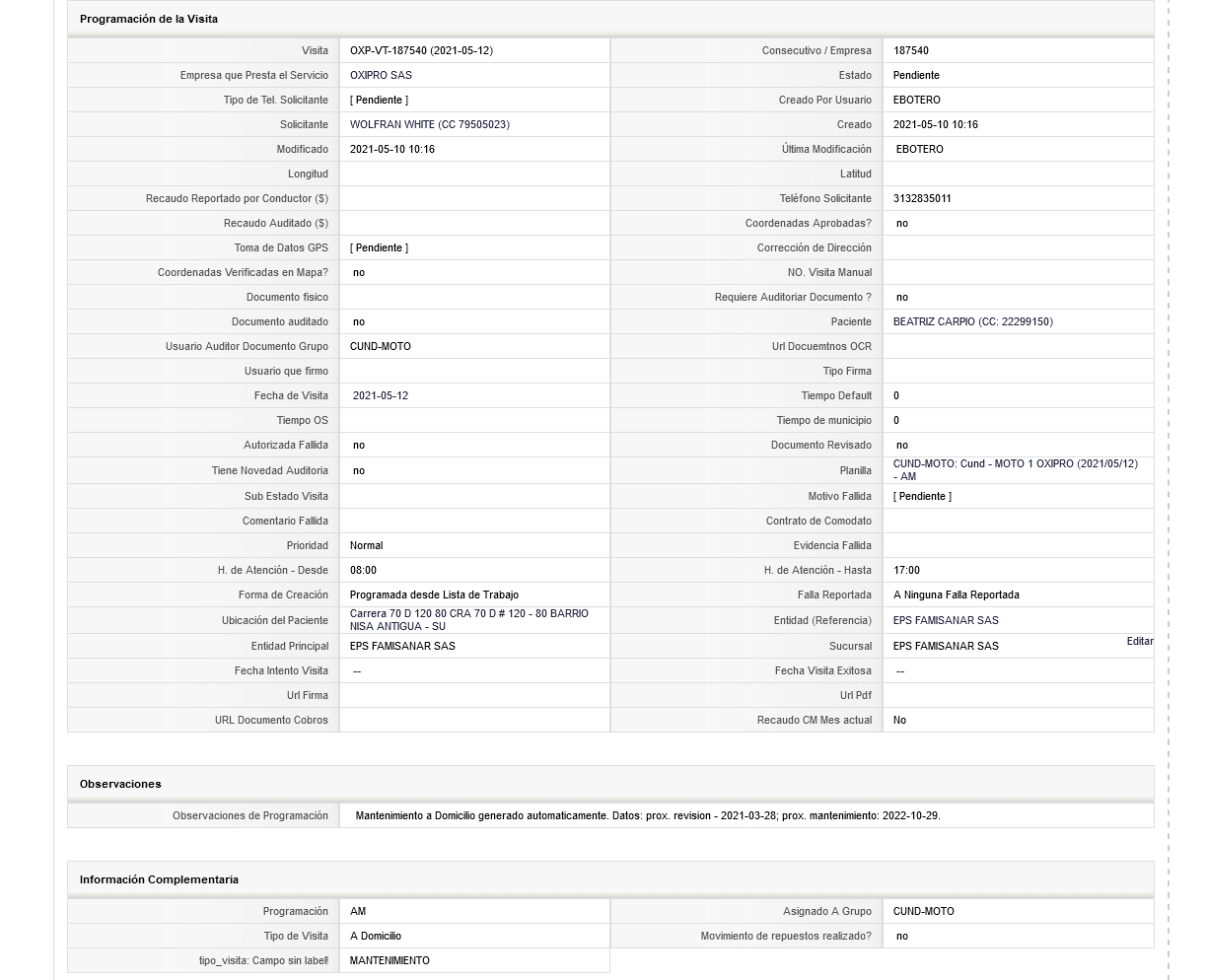1206x980 pixels.
Task: Click the Programación de la Visita heading
Action: 149,19
